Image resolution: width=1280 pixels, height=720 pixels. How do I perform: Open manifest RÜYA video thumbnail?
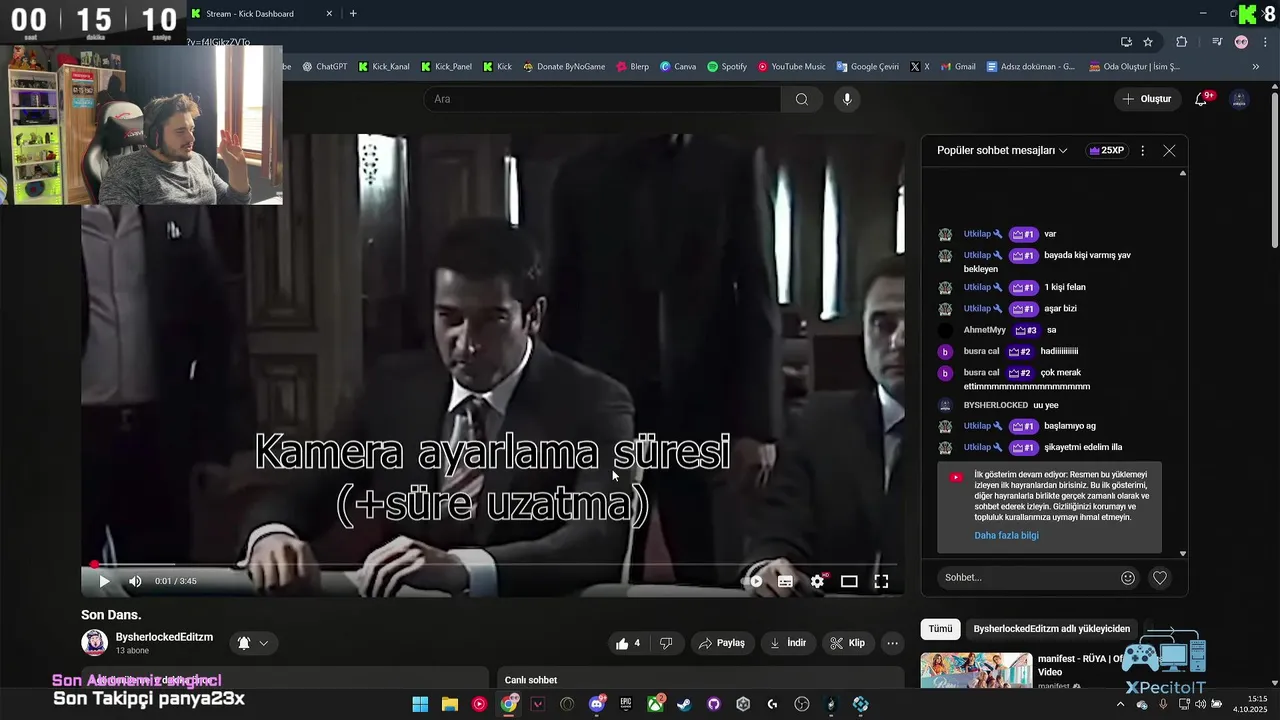click(x=976, y=669)
